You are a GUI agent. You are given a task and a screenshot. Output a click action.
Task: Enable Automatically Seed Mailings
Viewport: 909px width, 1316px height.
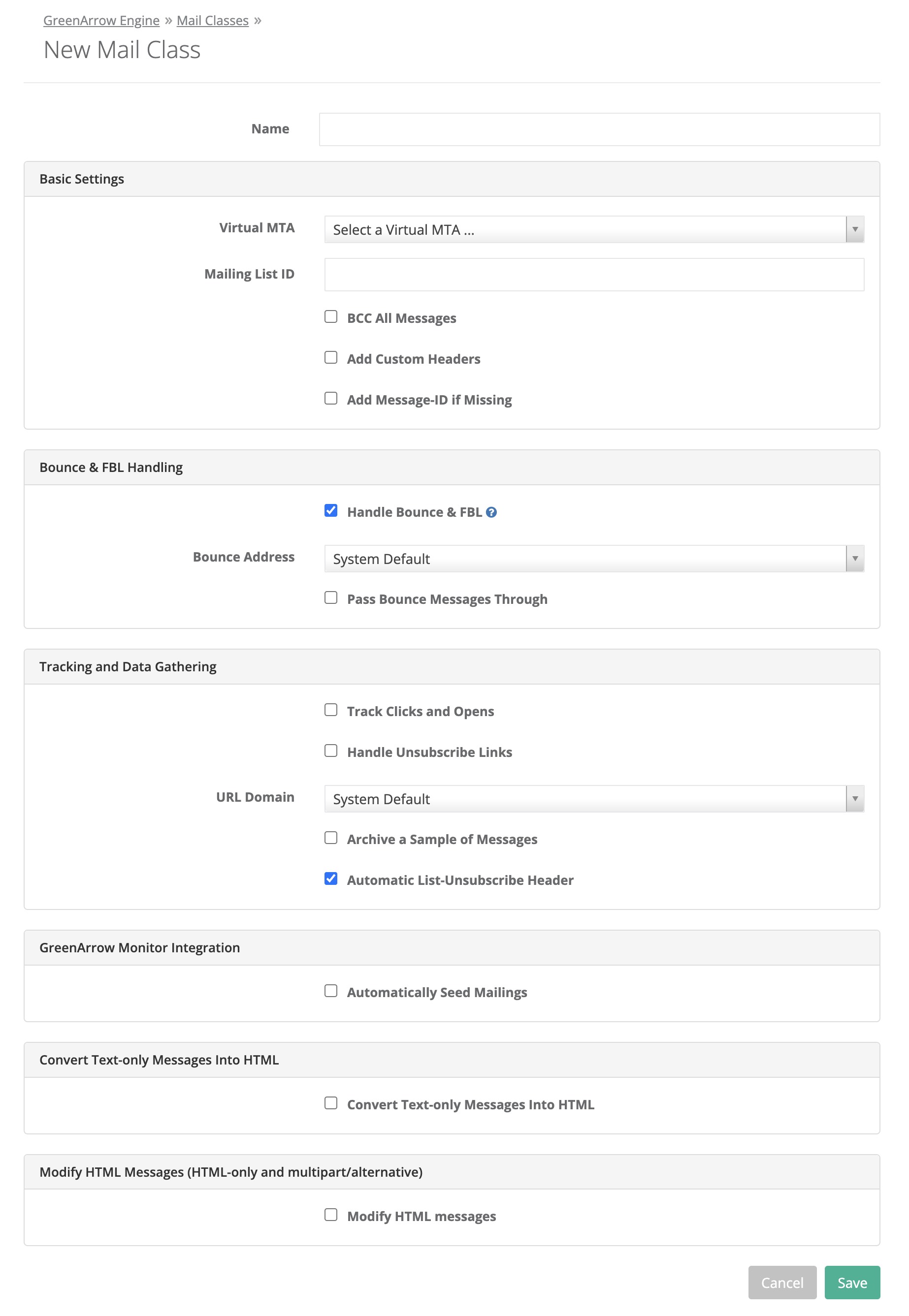pyautogui.click(x=331, y=991)
